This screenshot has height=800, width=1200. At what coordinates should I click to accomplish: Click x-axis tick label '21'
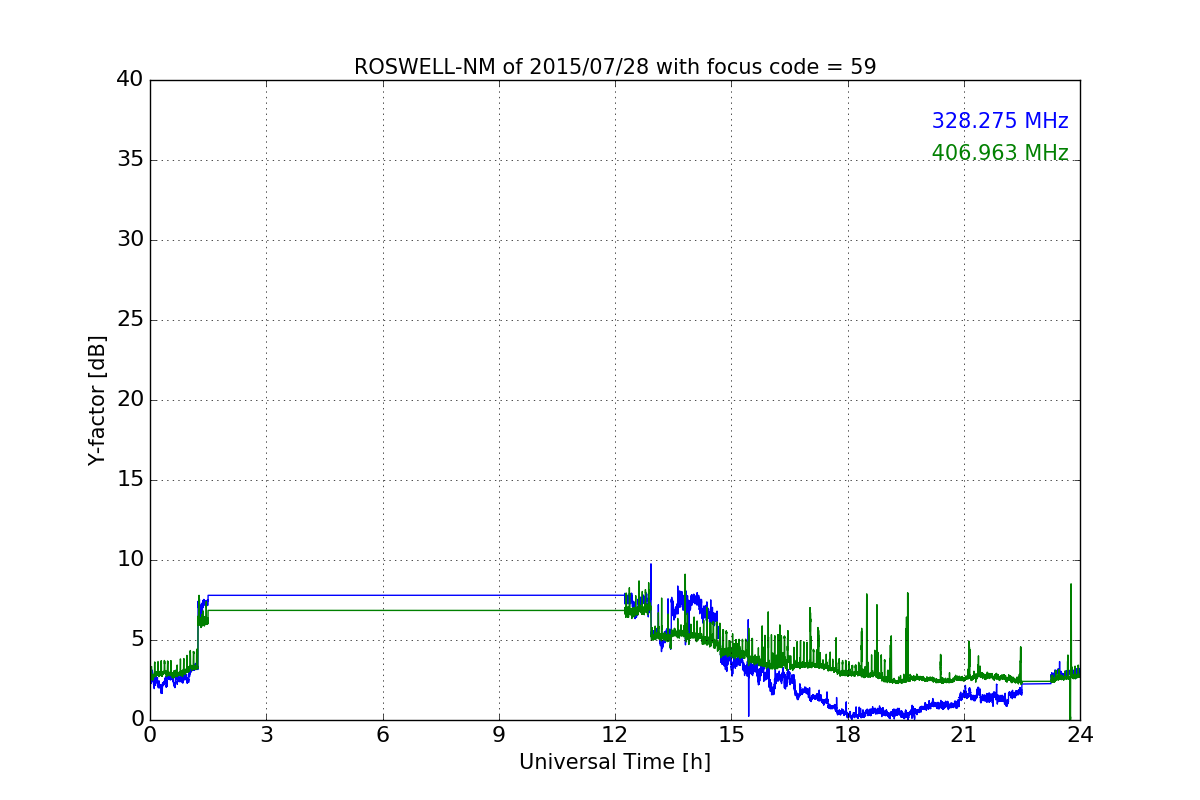click(x=964, y=735)
